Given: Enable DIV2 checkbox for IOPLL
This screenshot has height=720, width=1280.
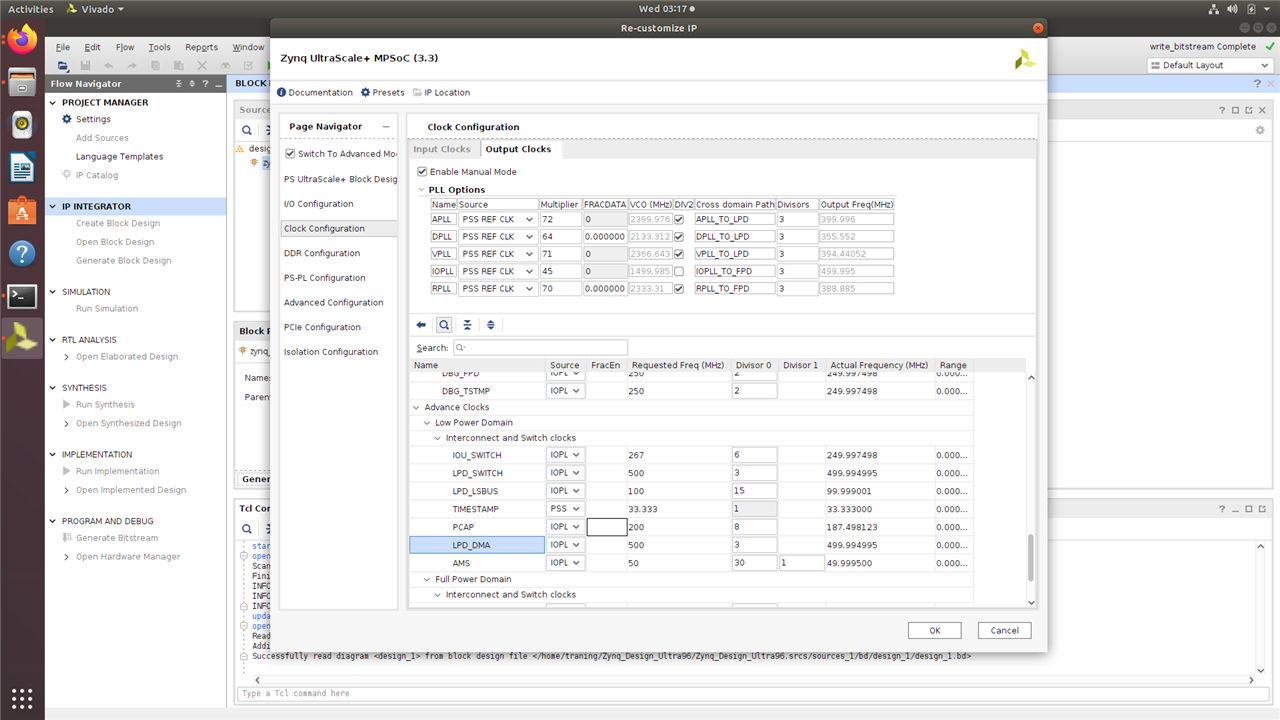Looking at the screenshot, I should [680, 271].
